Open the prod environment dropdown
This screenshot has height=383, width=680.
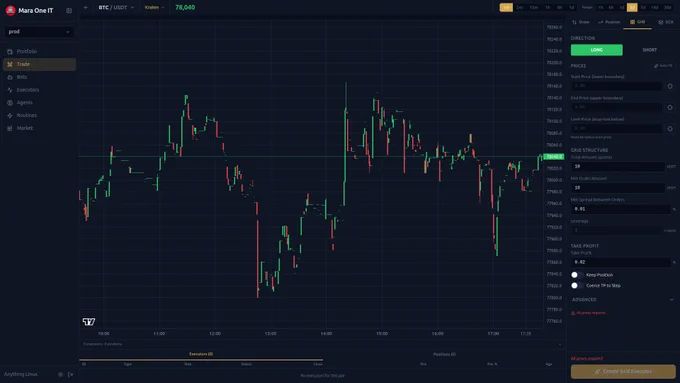pos(39,32)
